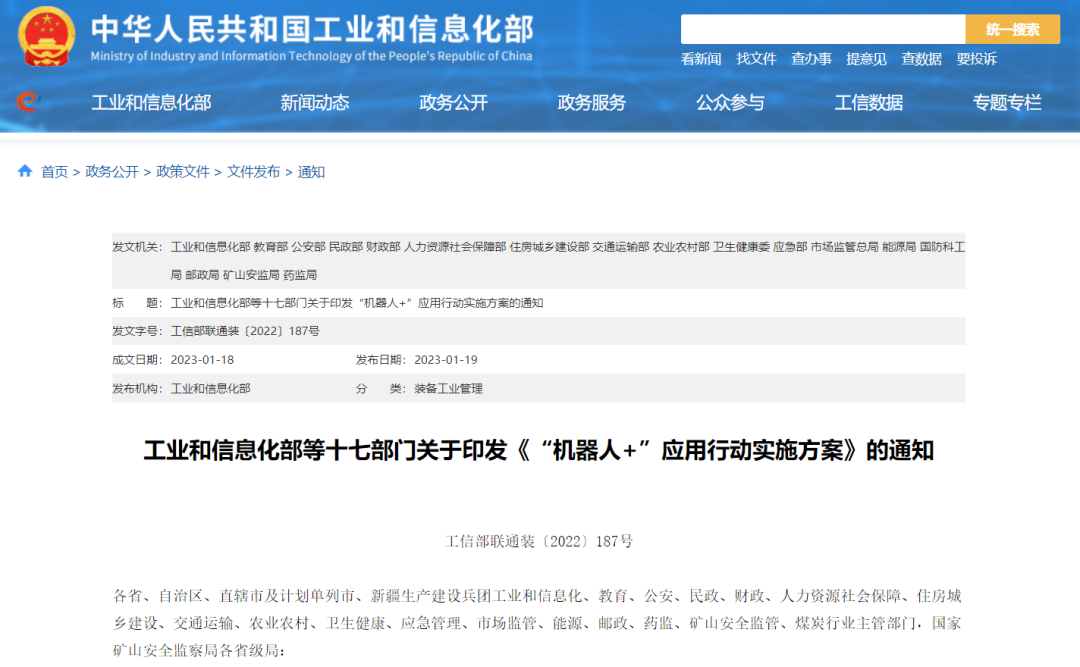Go to 政策文件 in the breadcrumb
Viewport: 1080px width, 667px height.
tap(183, 172)
